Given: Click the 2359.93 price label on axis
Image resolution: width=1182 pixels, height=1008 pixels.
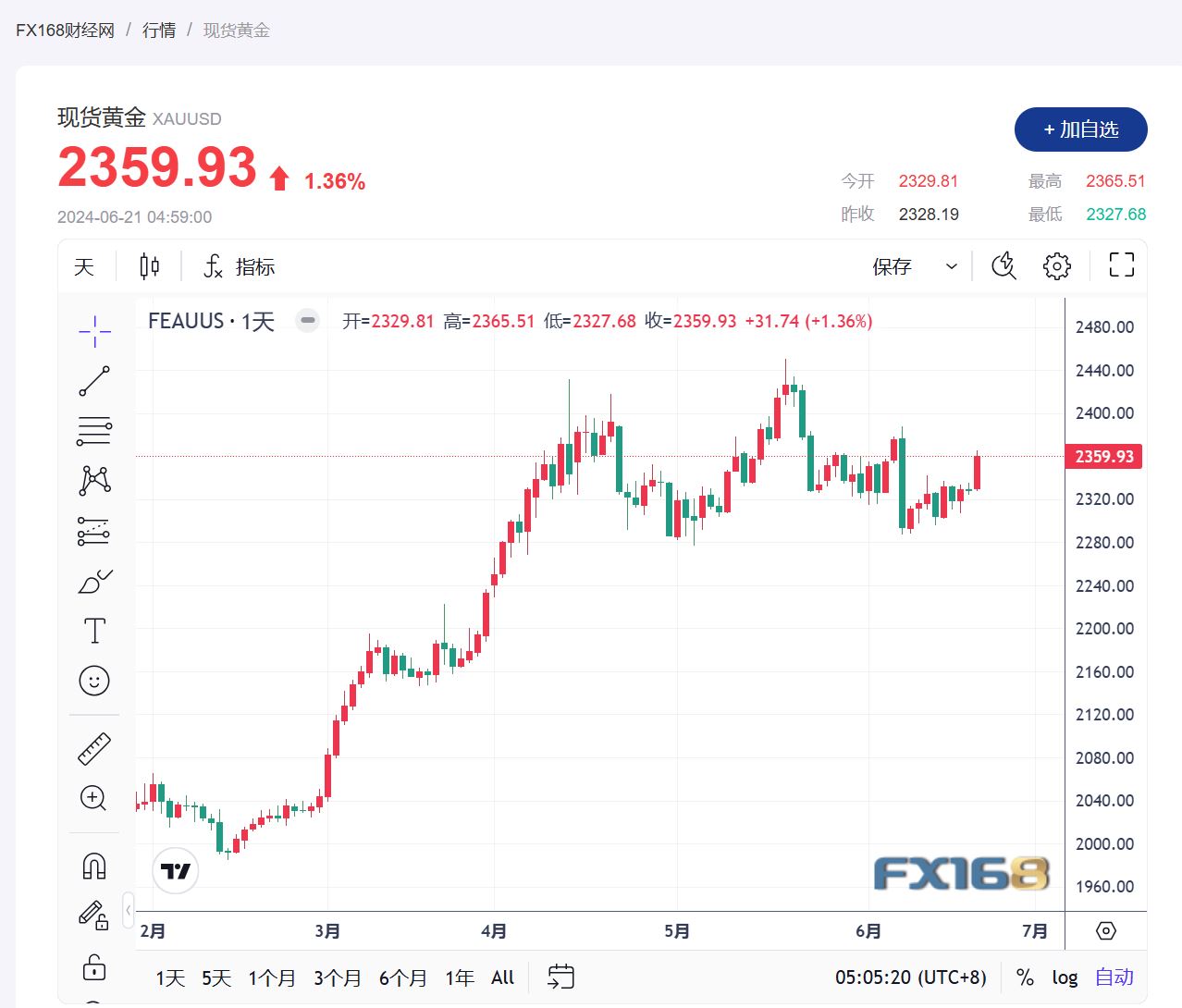Looking at the screenshot, I should [1104, 457].
